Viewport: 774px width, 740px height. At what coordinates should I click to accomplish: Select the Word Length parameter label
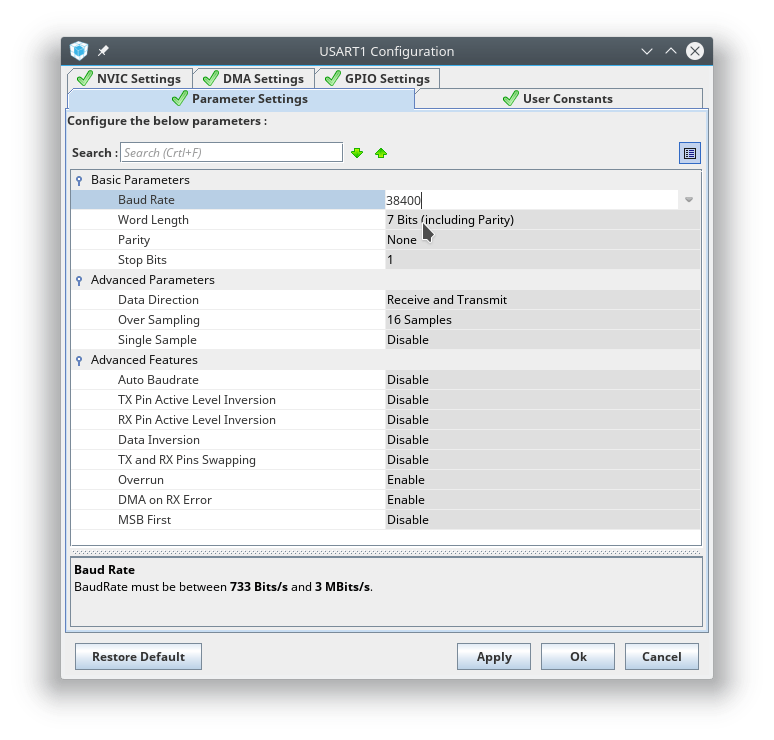pos(153,220)
